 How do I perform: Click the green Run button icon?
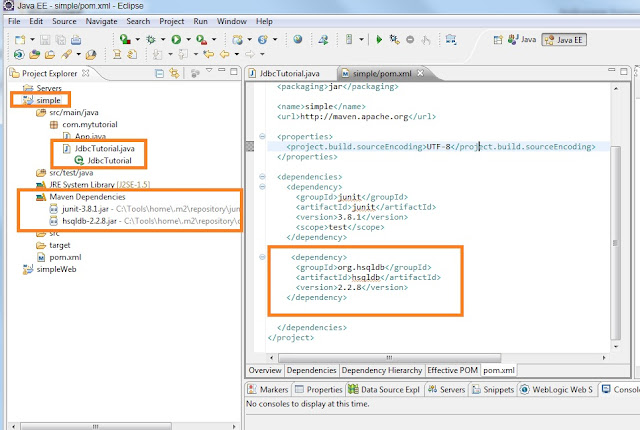(x=176, y=40)
